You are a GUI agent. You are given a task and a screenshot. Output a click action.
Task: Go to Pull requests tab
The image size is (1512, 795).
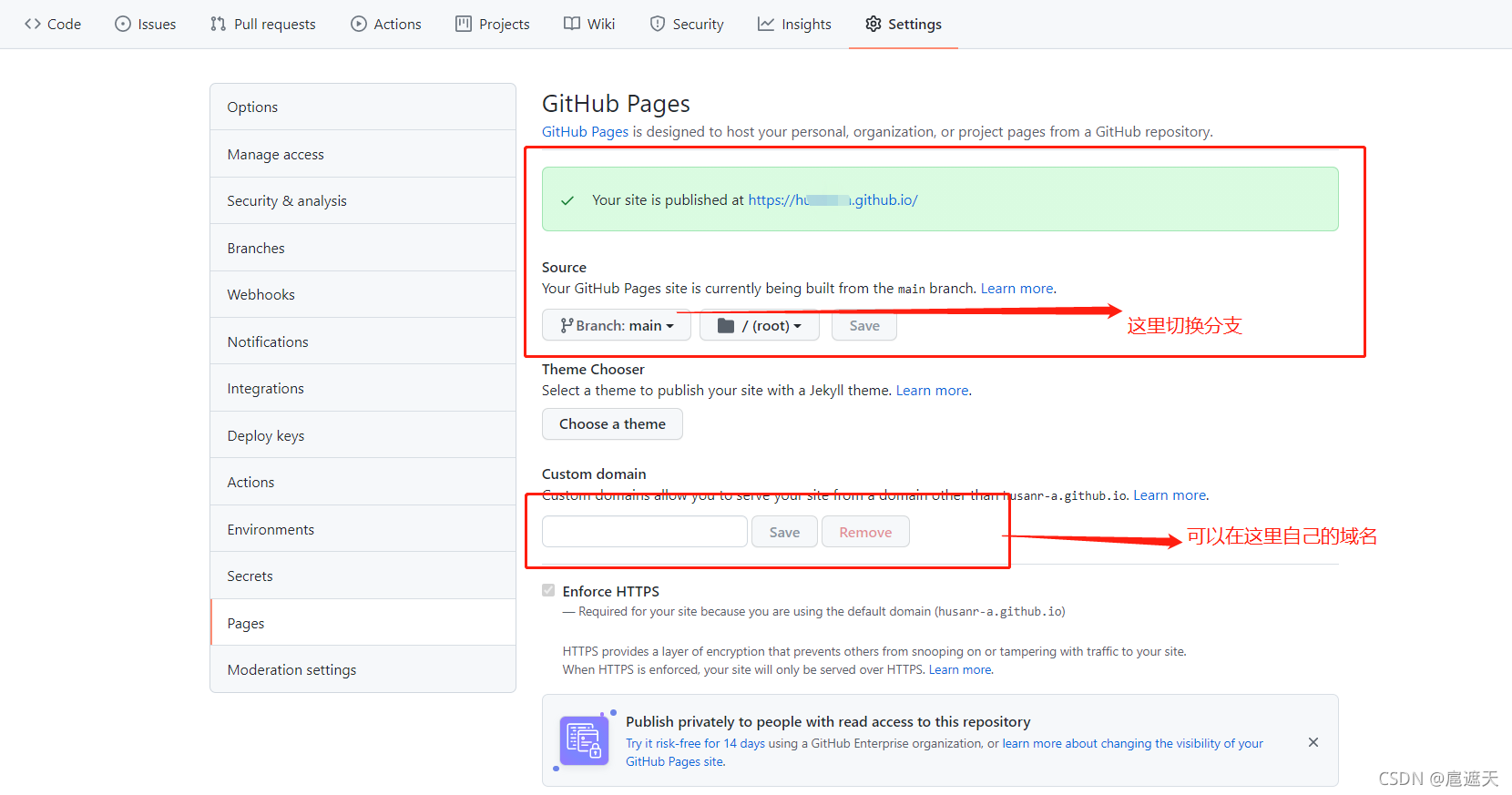pyautogui.click(x=263, y=24)
